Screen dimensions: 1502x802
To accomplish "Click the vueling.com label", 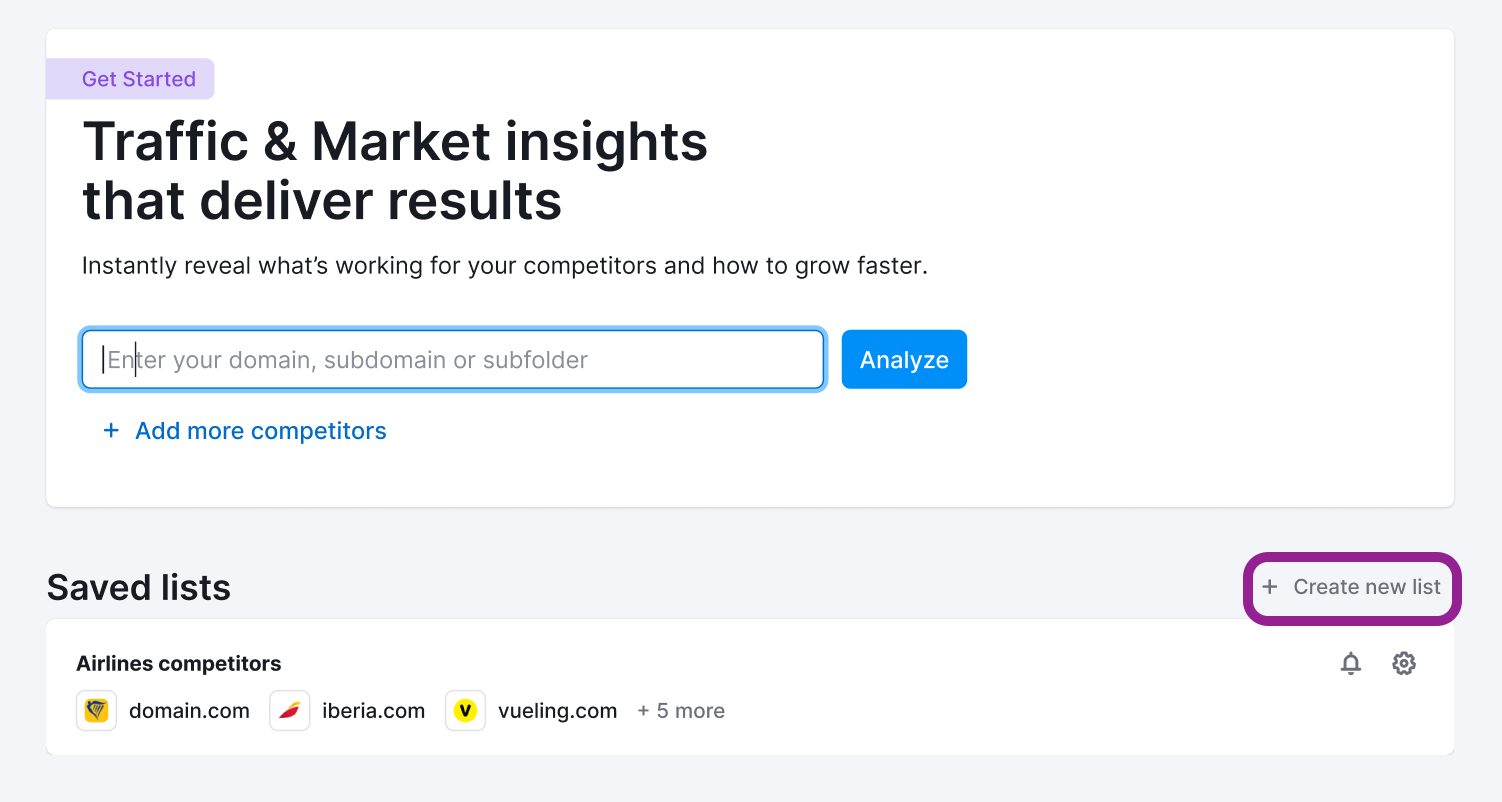I will pos(557,710).
